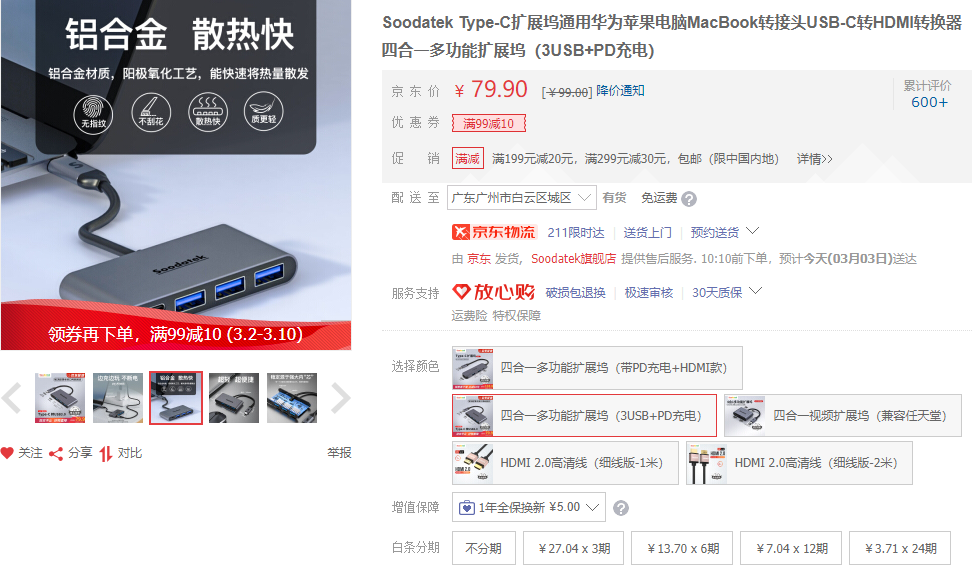Image resolution: width=972 pixels, height=566 pixels.
Task: Choose HDMI 2.0高清线 细线版-2米 option
Action: coord(799,463)
